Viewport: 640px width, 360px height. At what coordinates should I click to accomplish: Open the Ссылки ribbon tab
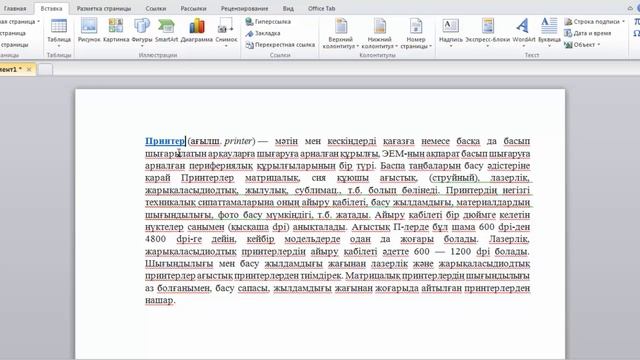(x=156, y=8)
